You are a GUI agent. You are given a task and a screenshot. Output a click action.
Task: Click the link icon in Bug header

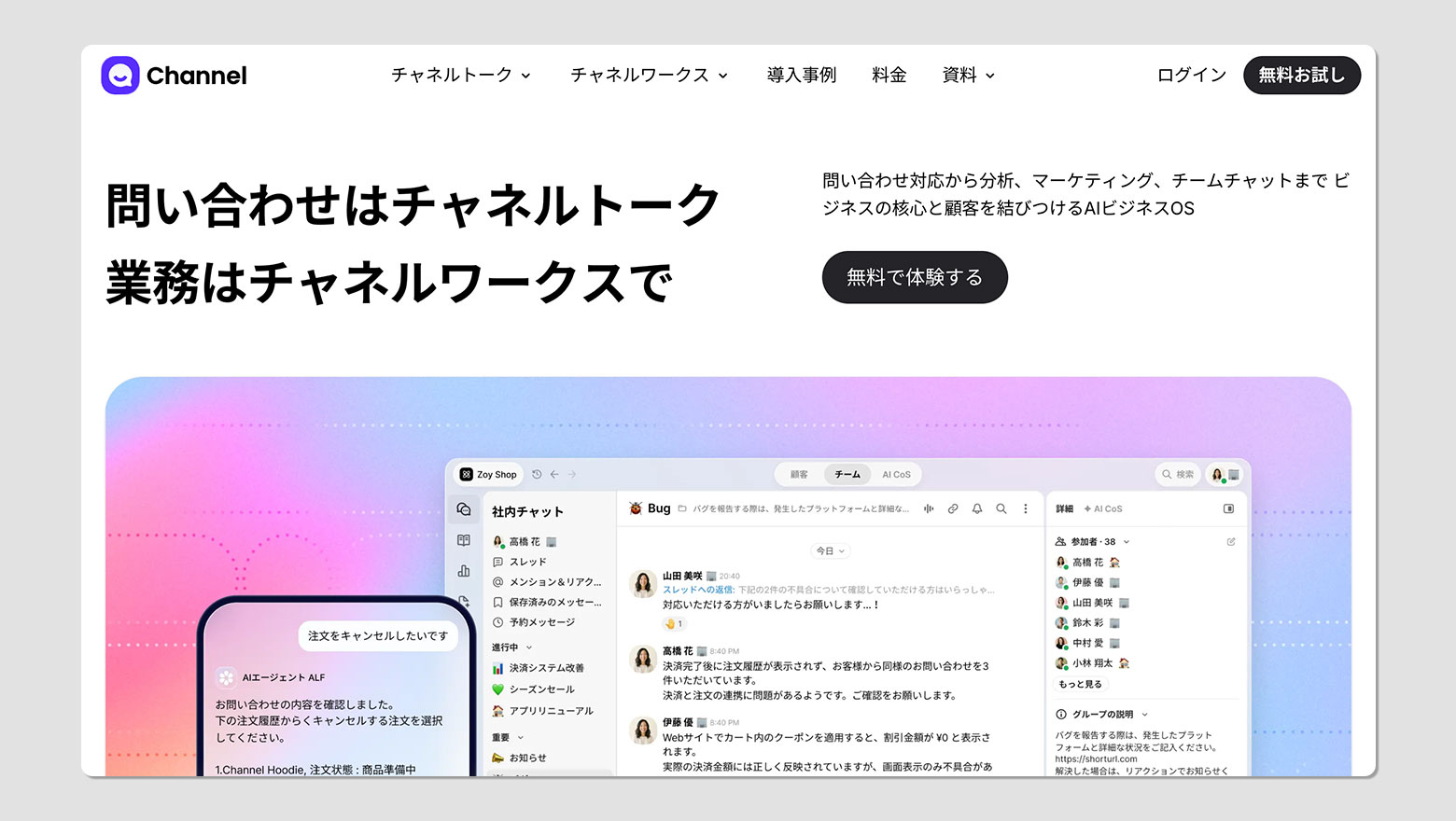click(953, 508)
